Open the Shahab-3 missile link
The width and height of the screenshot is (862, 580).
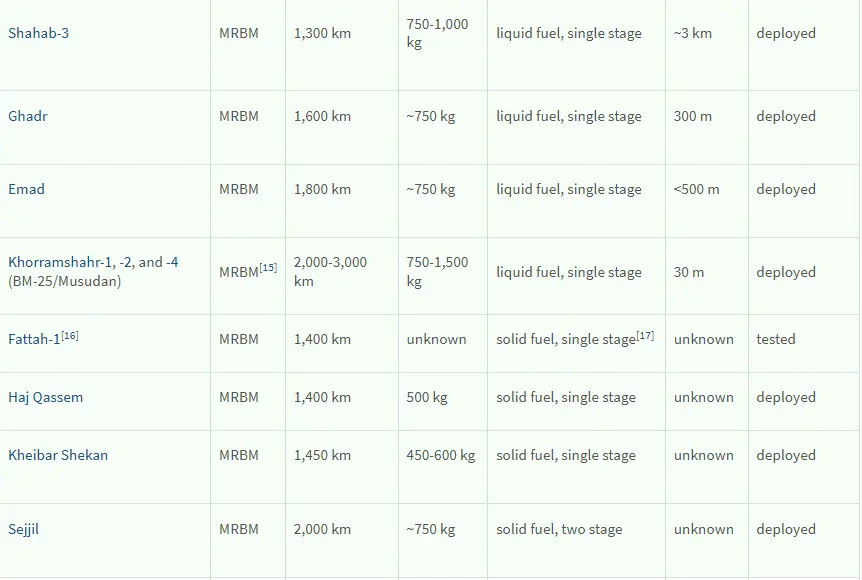click(x=38, y=33)
